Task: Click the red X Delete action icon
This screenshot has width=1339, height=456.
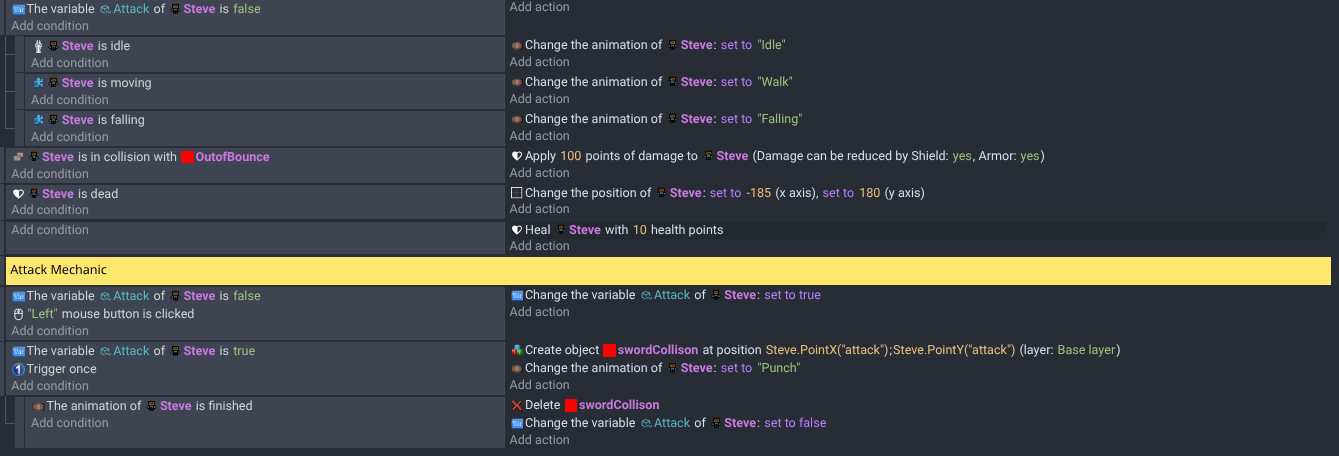Action: coord(516,405)
